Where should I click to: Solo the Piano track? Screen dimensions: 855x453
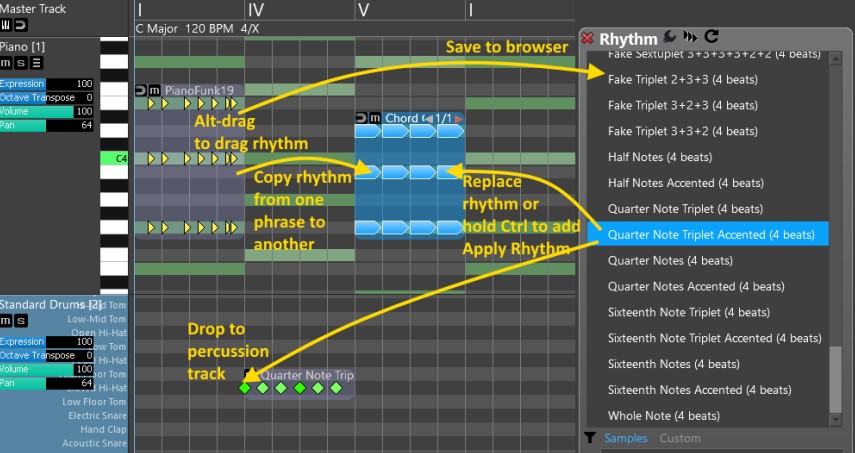(x=20, y=63)
